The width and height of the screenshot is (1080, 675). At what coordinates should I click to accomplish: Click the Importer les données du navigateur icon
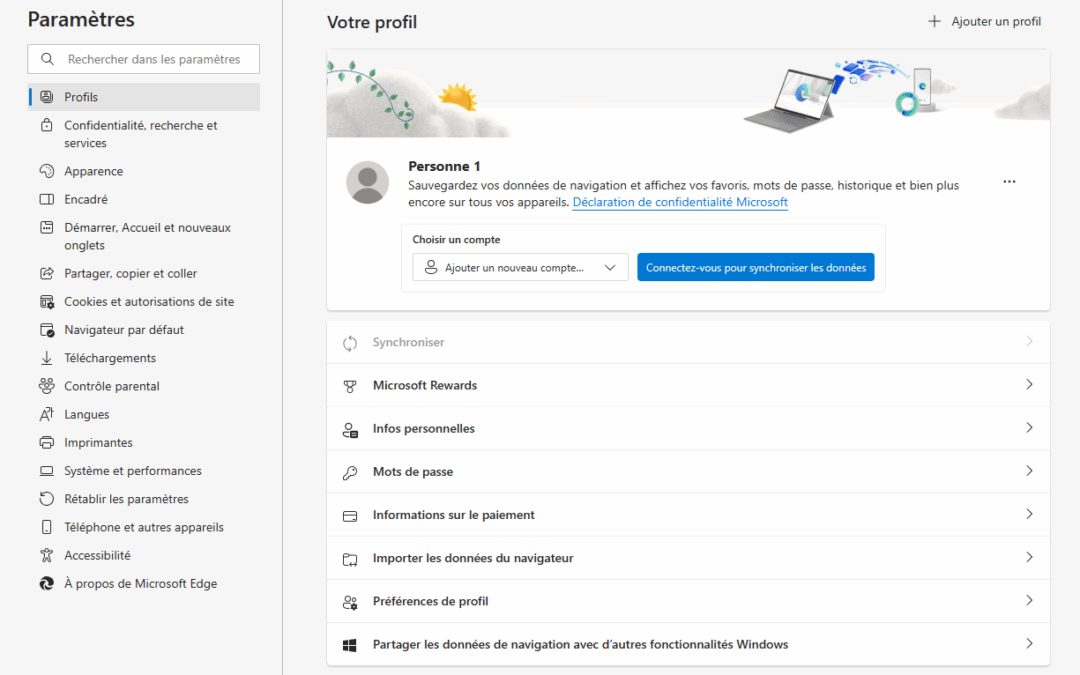350,559
